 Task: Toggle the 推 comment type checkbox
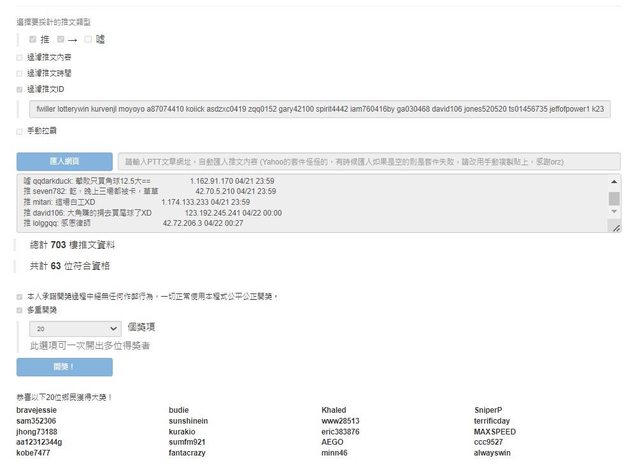pyautogui.click(x=33, y=39)
